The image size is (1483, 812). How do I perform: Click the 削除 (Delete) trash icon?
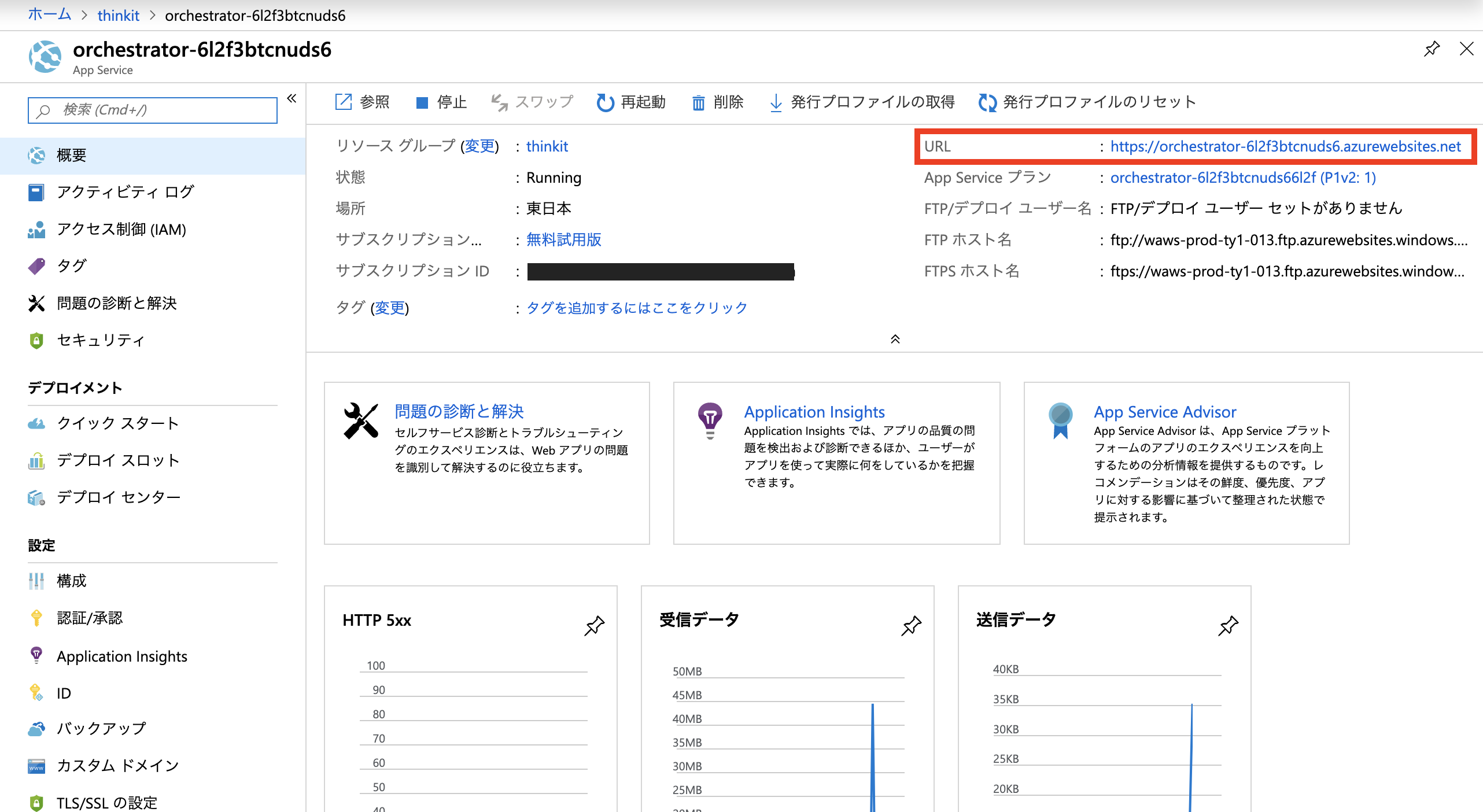699,102
